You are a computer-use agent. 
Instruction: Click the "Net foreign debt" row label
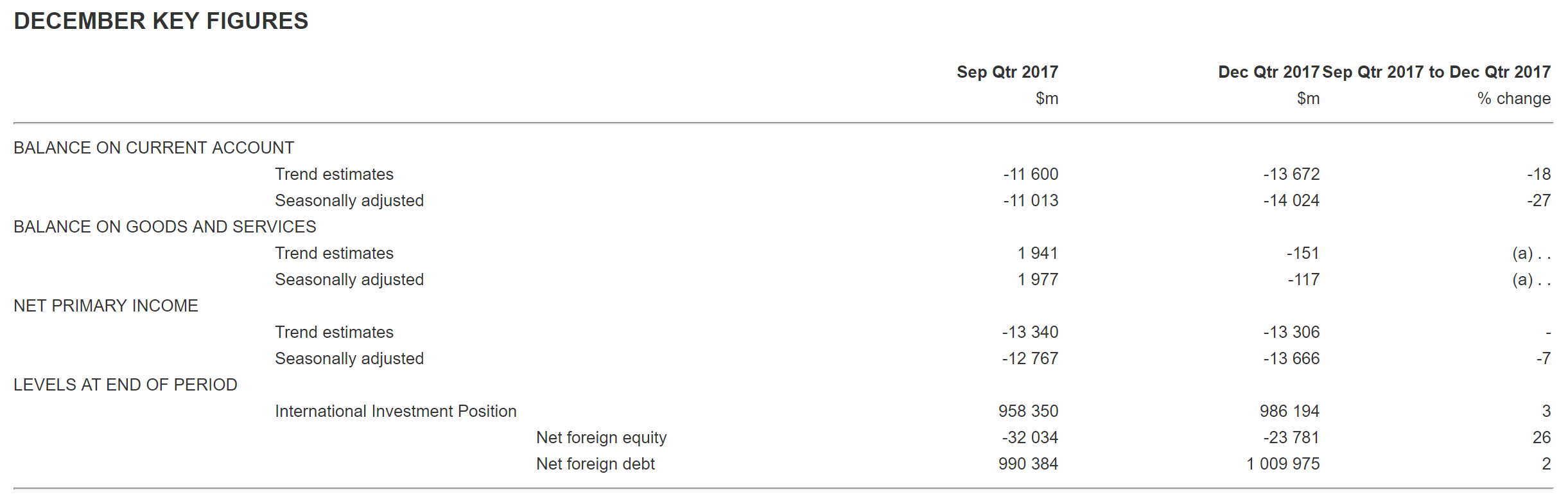[595, 464]
